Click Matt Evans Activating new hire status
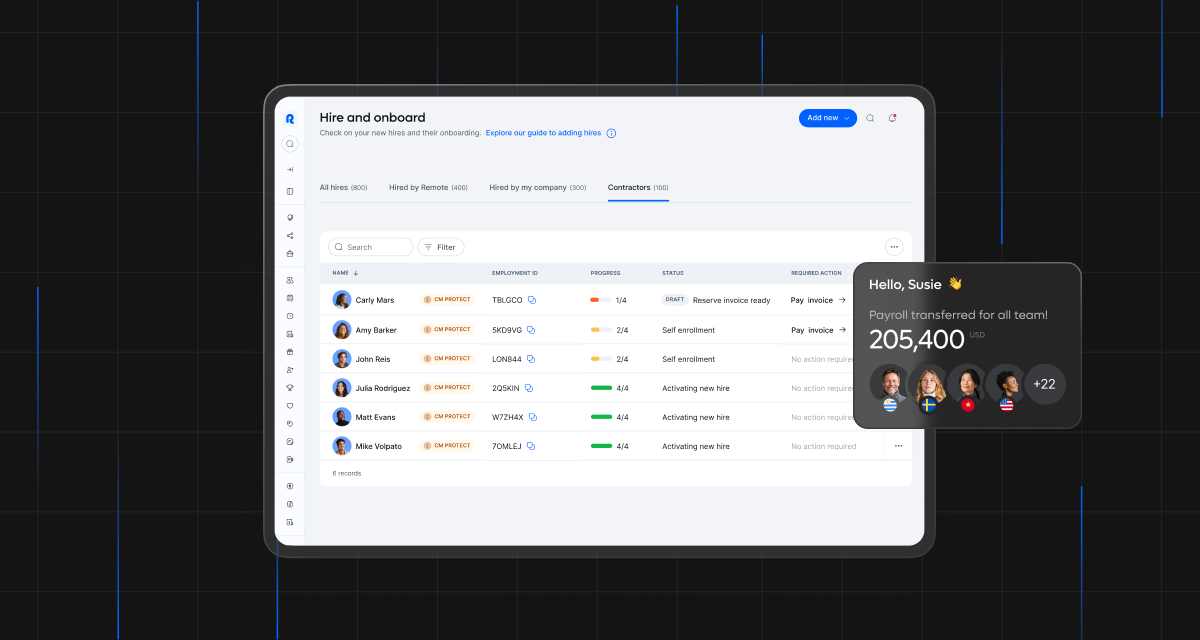 [x=696, y=417]
